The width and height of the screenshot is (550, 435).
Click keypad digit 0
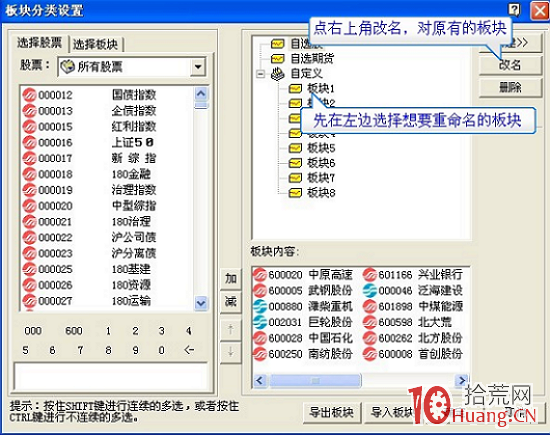161,350
